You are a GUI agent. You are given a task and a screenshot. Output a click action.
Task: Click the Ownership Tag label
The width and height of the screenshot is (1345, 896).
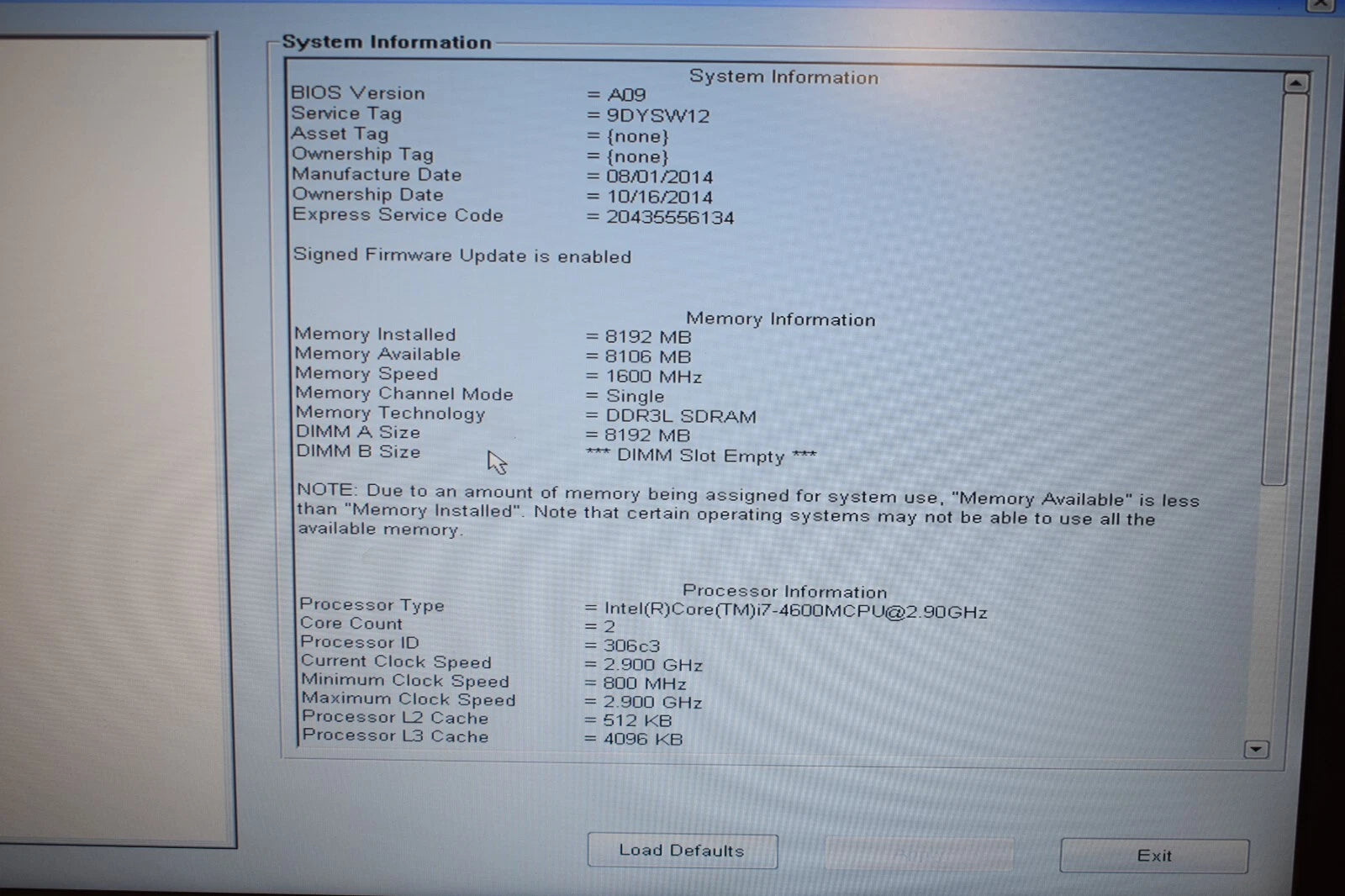[362, 155]
